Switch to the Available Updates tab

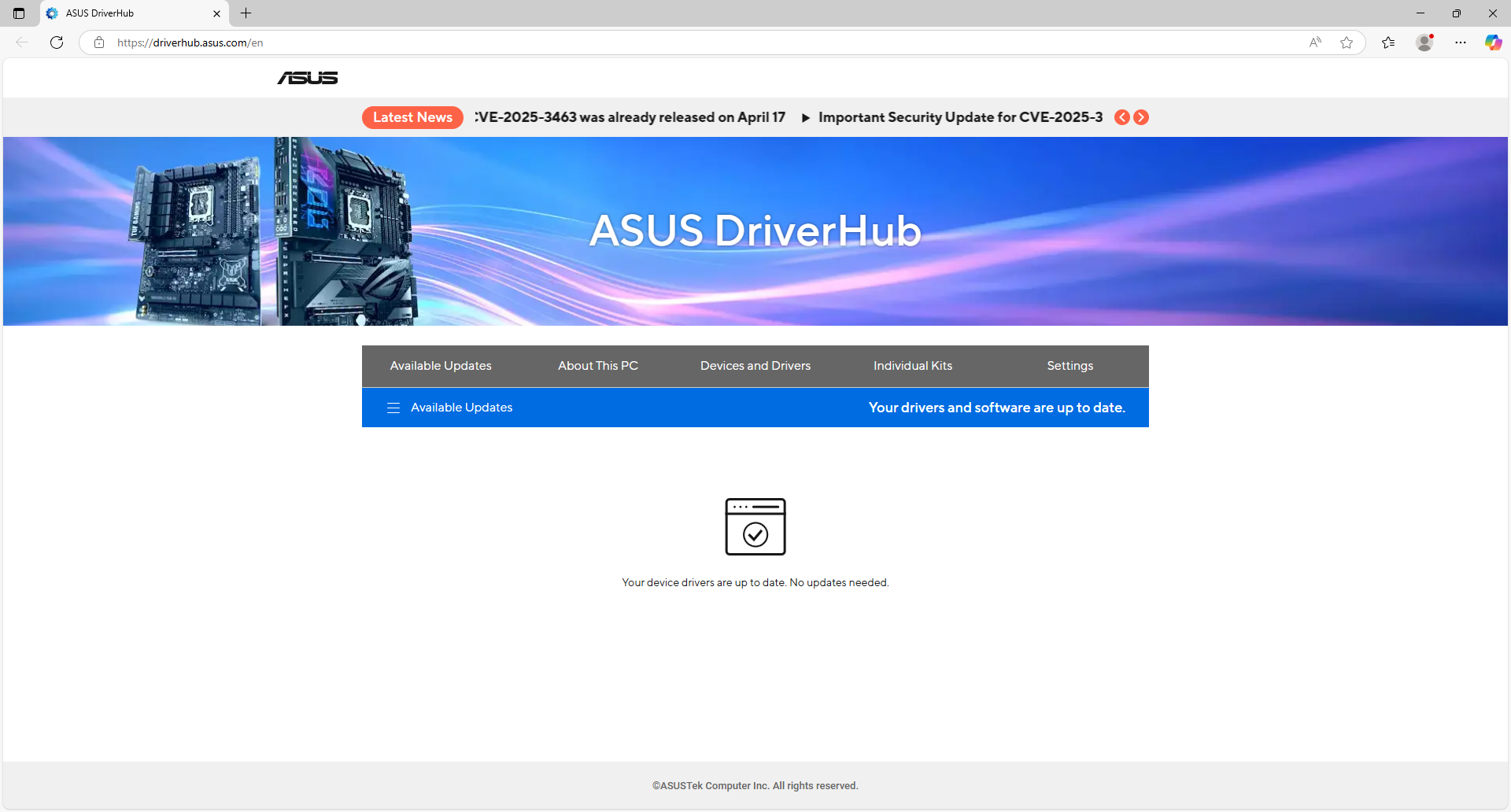click(441, 366)
